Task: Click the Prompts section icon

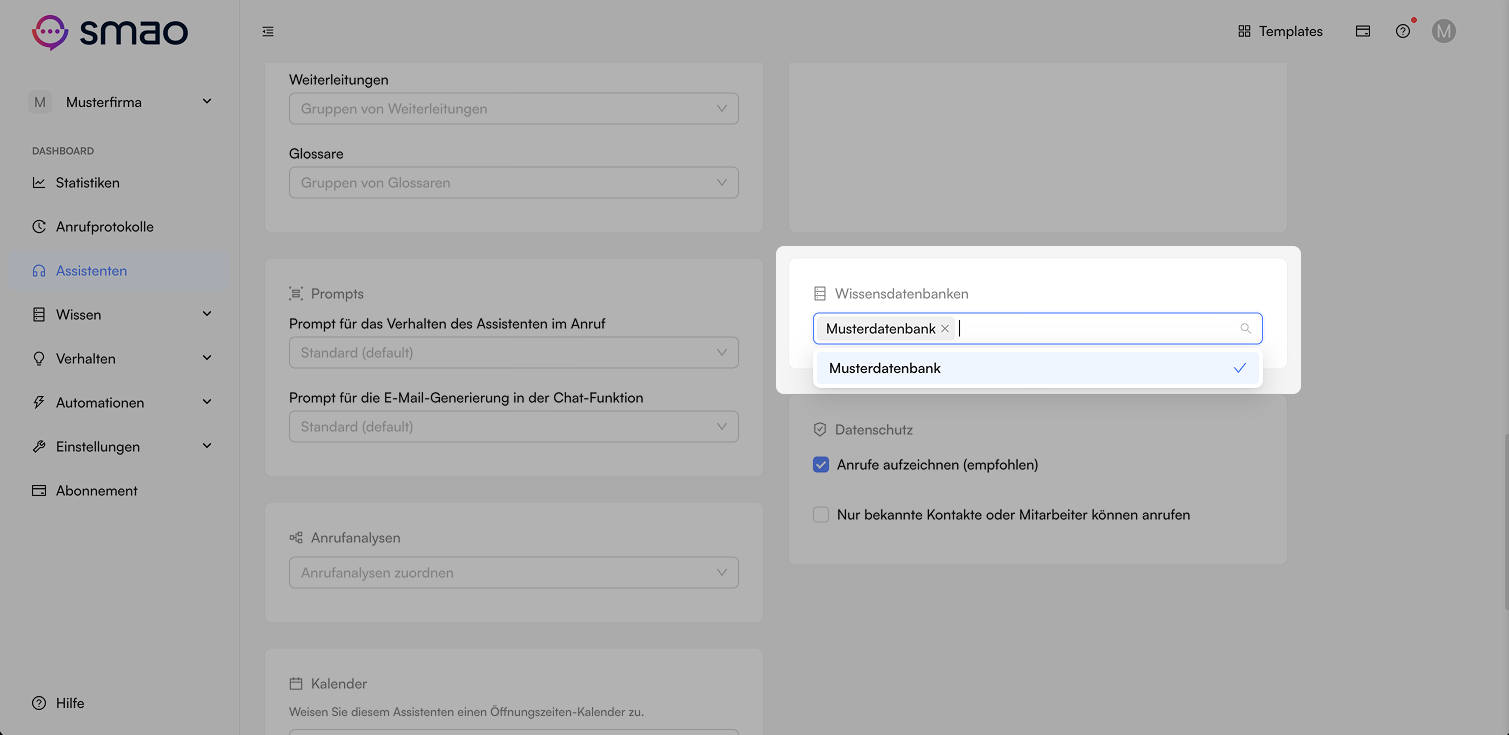Action: (296, 294)
